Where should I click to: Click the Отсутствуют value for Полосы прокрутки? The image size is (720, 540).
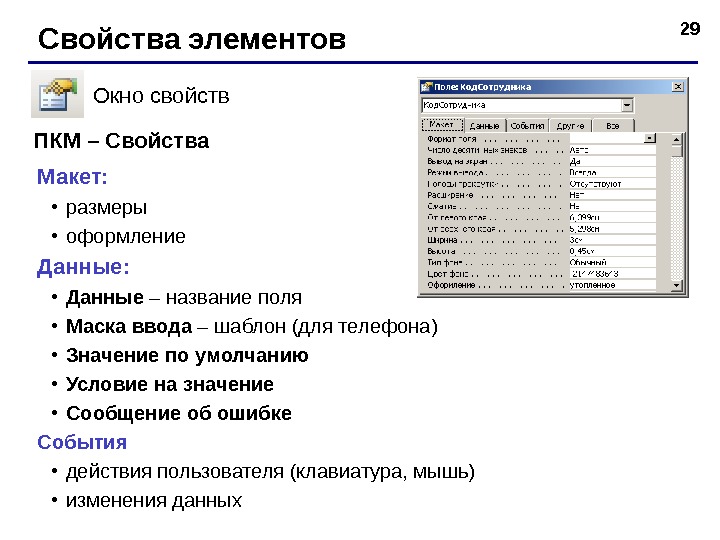(x=612, y=184)
